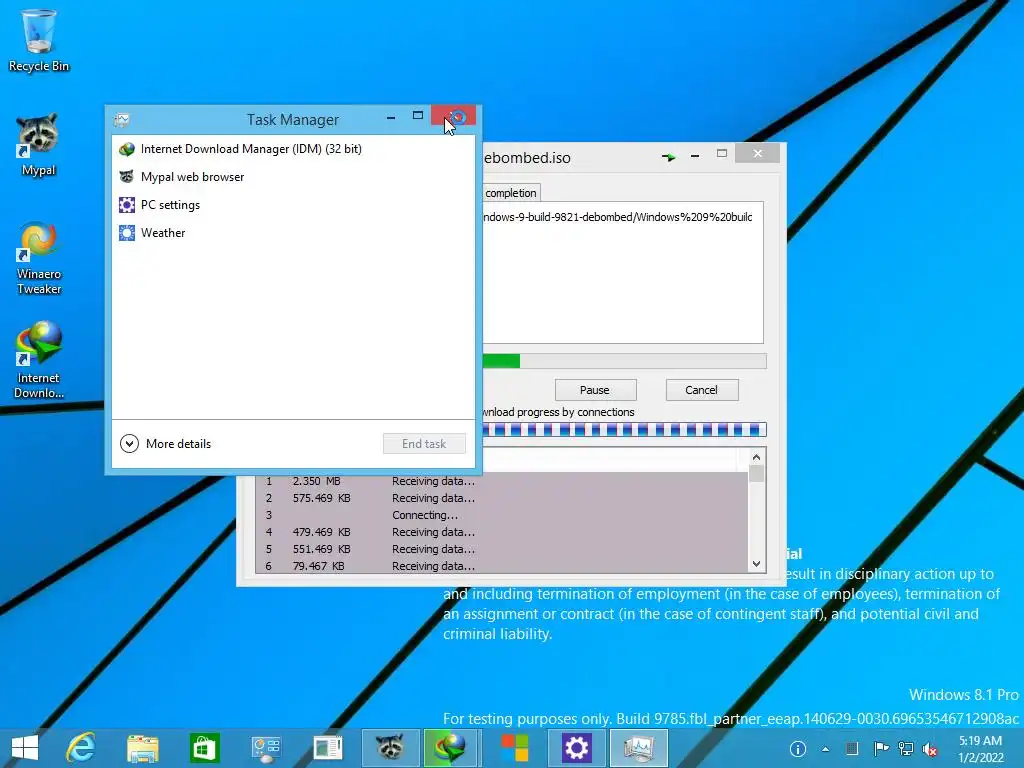
Task: Click the Task Manager title bar icon
Action: pyautogui.click(x=121, y=120)
